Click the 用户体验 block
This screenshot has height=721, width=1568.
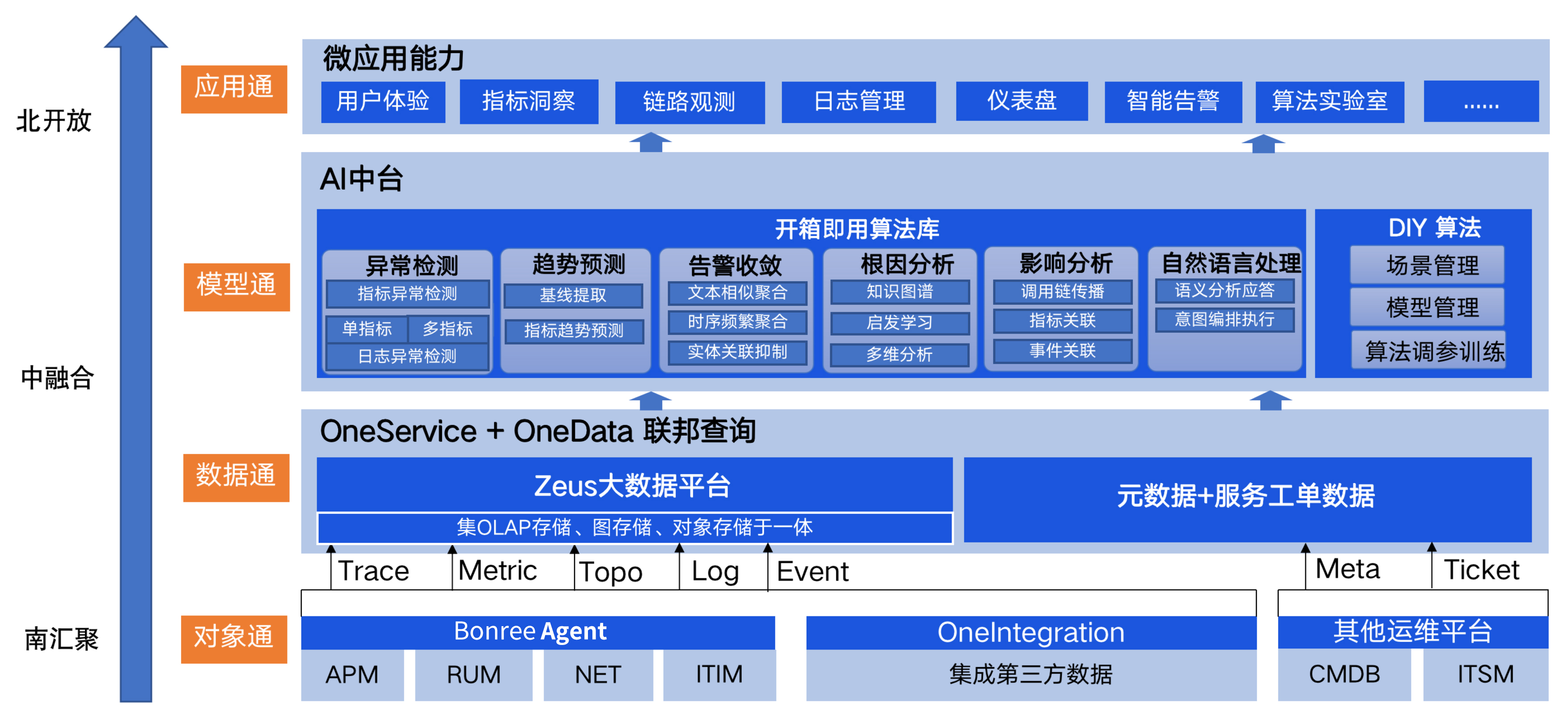pos(383,102)
